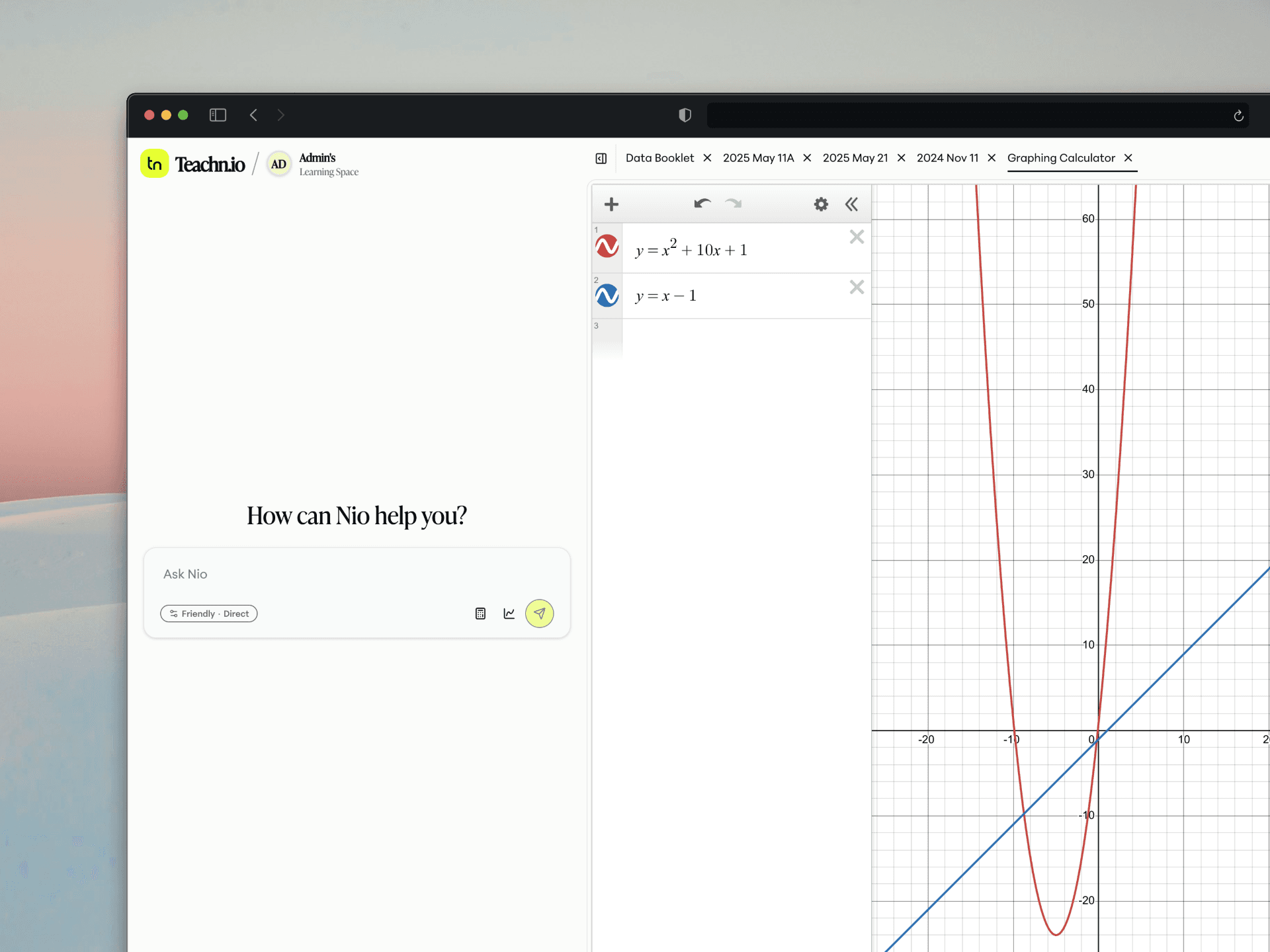
Task: Close the 2024 Nov 11 tab
Action: tap(992, 158)
